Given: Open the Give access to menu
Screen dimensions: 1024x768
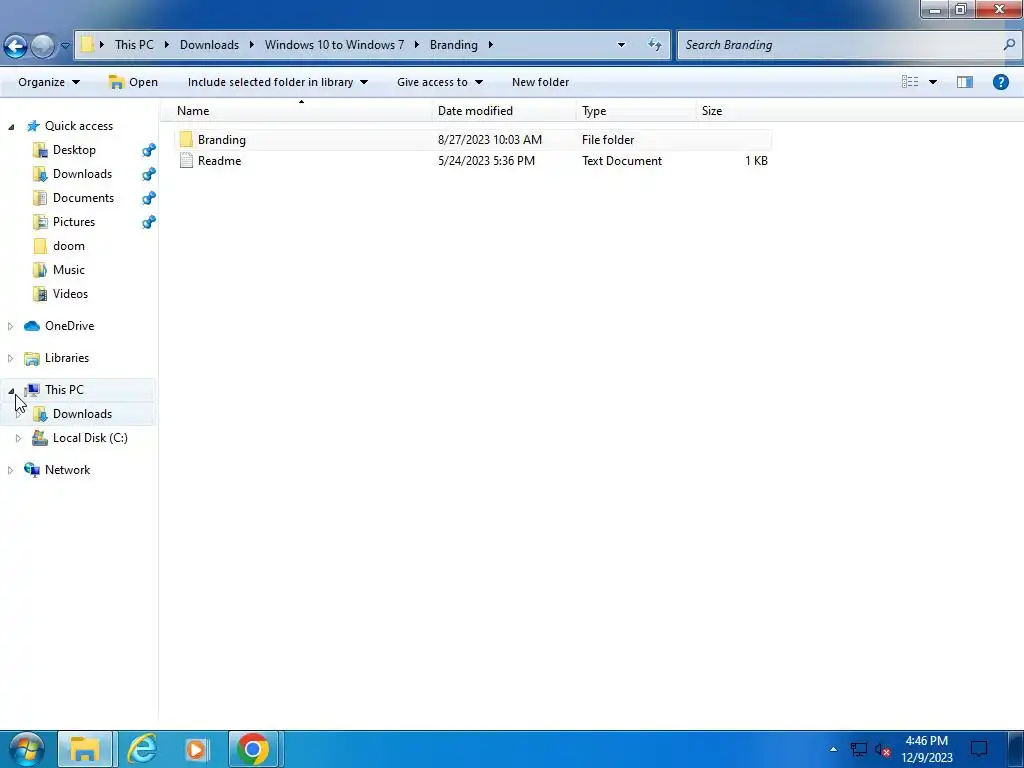Looking at the screenshot, I should pos(440,82).
